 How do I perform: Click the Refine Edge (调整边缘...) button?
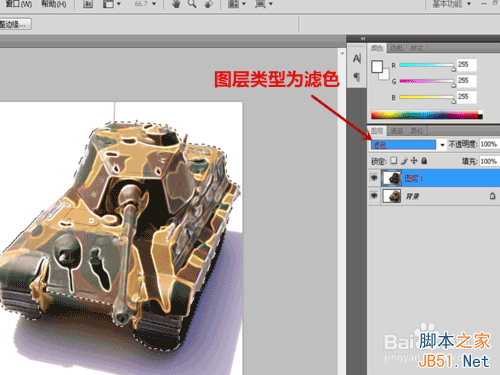pos(15,24)
